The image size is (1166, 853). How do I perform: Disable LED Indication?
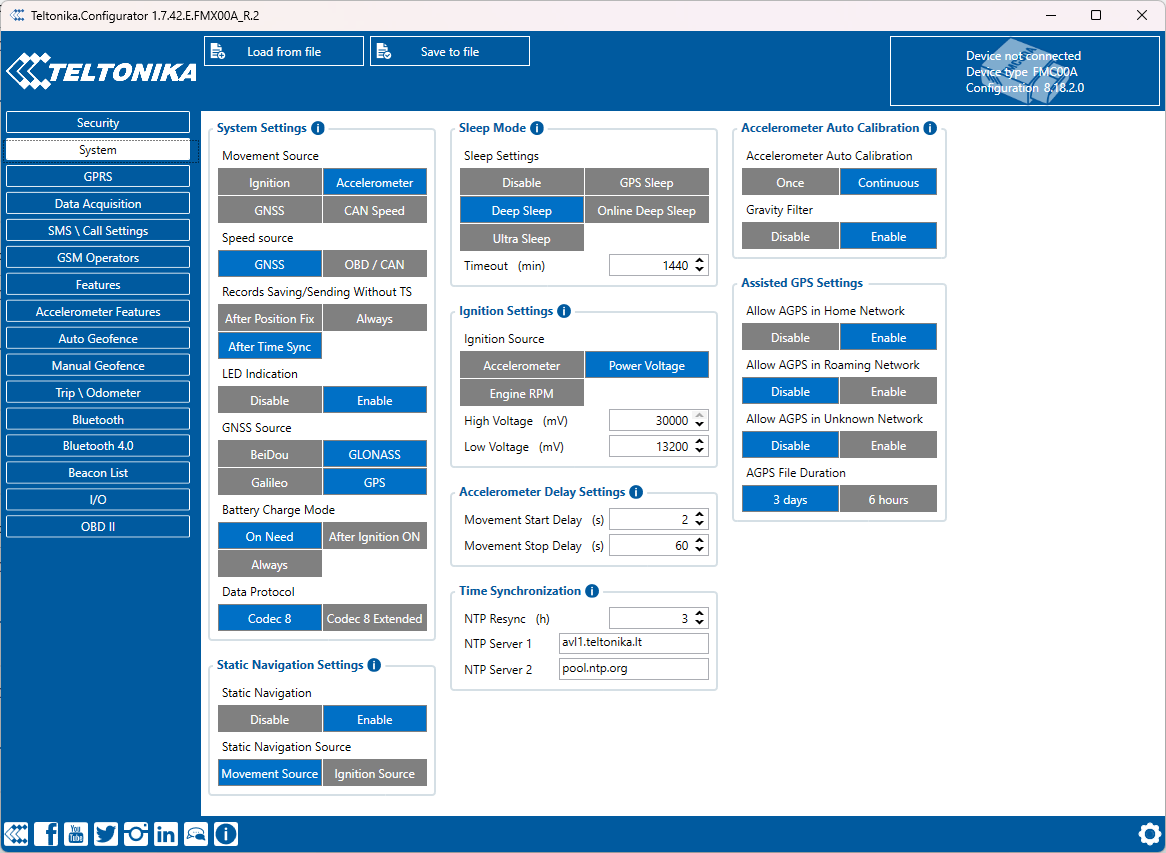pos(269,400)
